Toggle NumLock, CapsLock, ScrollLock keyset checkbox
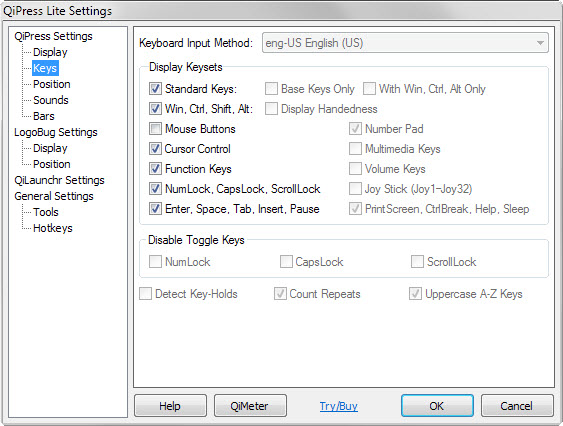Screen dimensions: 563x426 click(155, 189)
